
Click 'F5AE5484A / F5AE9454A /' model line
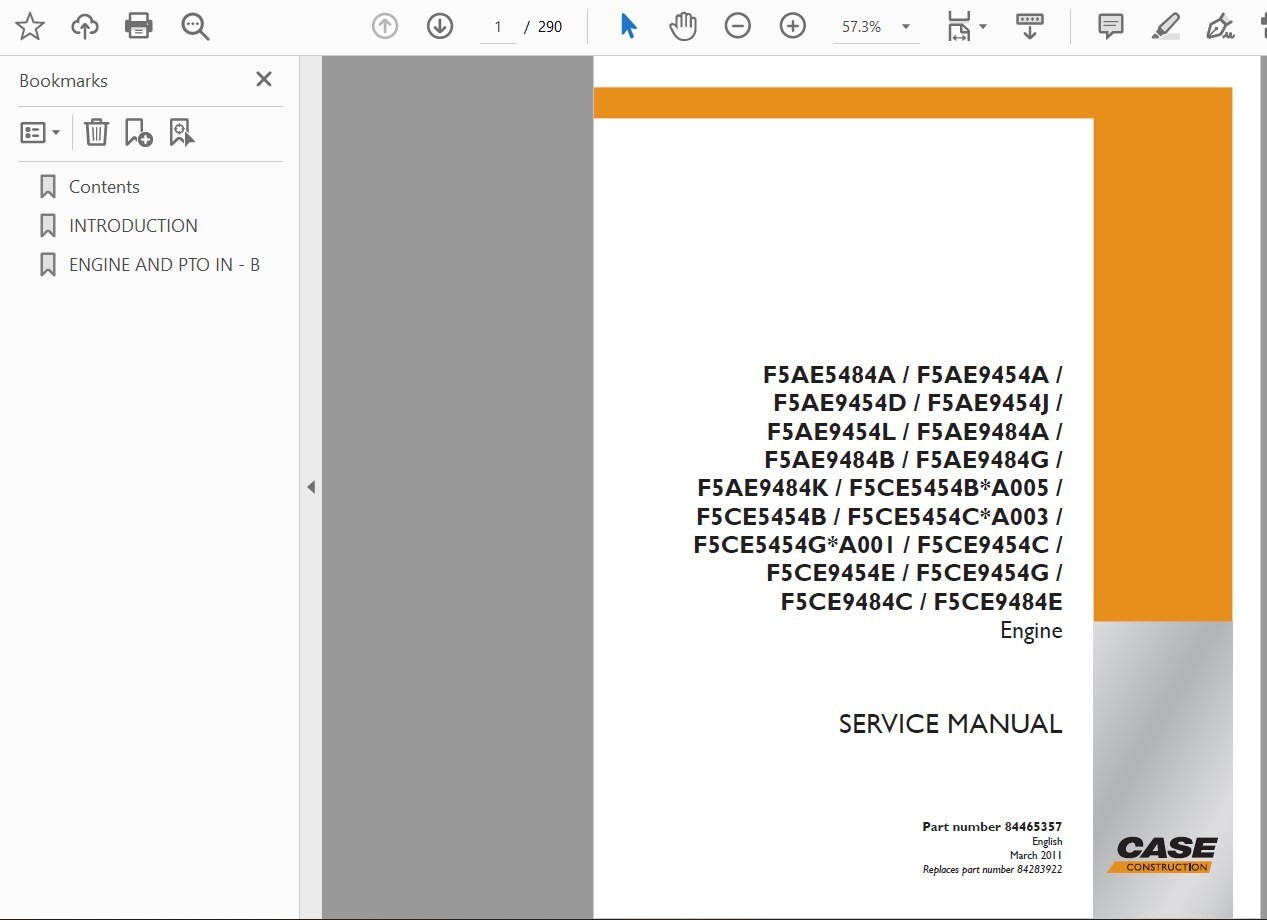pyautogui.click(x=913, y=375)
